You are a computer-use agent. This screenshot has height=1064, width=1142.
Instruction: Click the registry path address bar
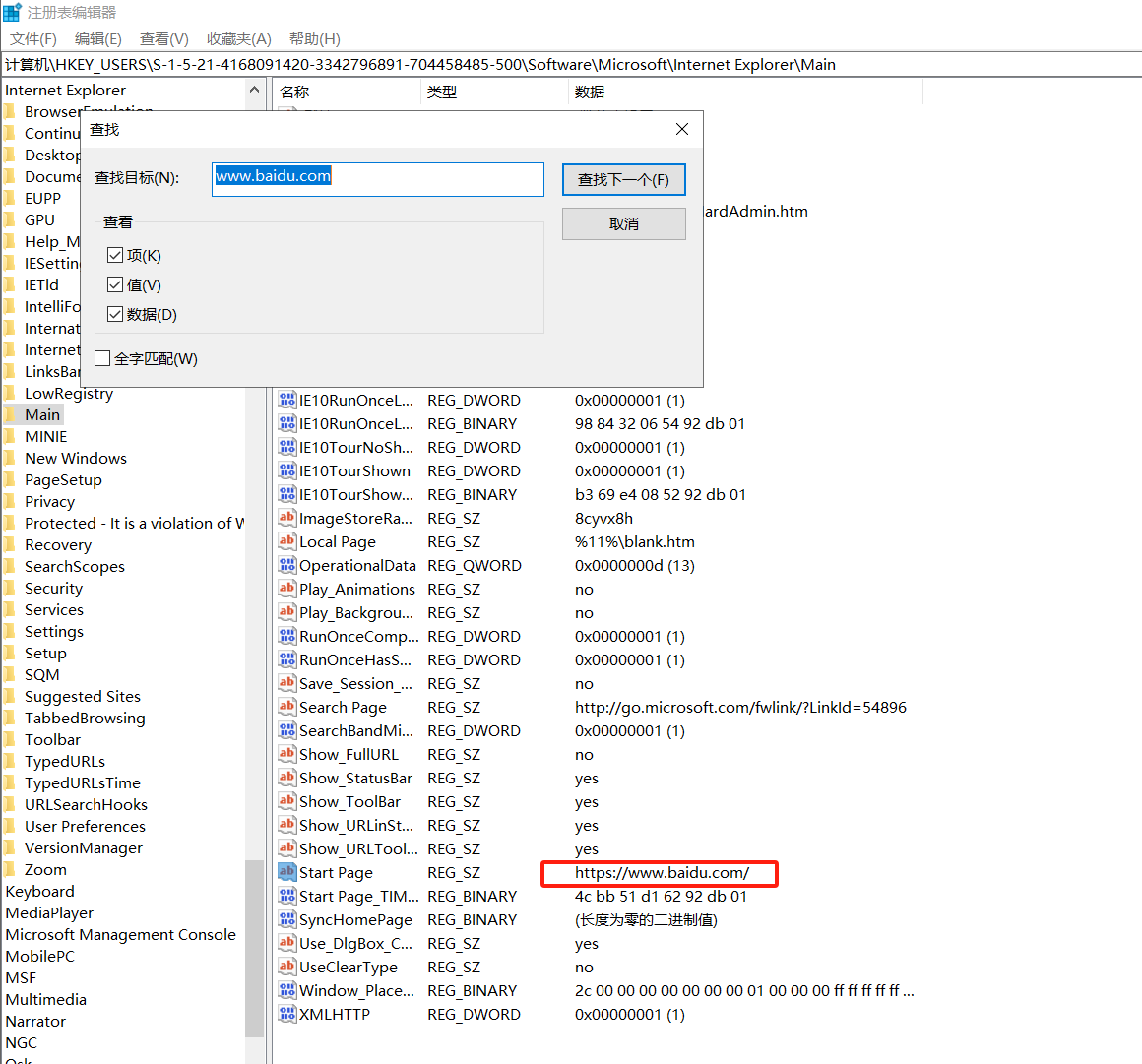point(571,65)
